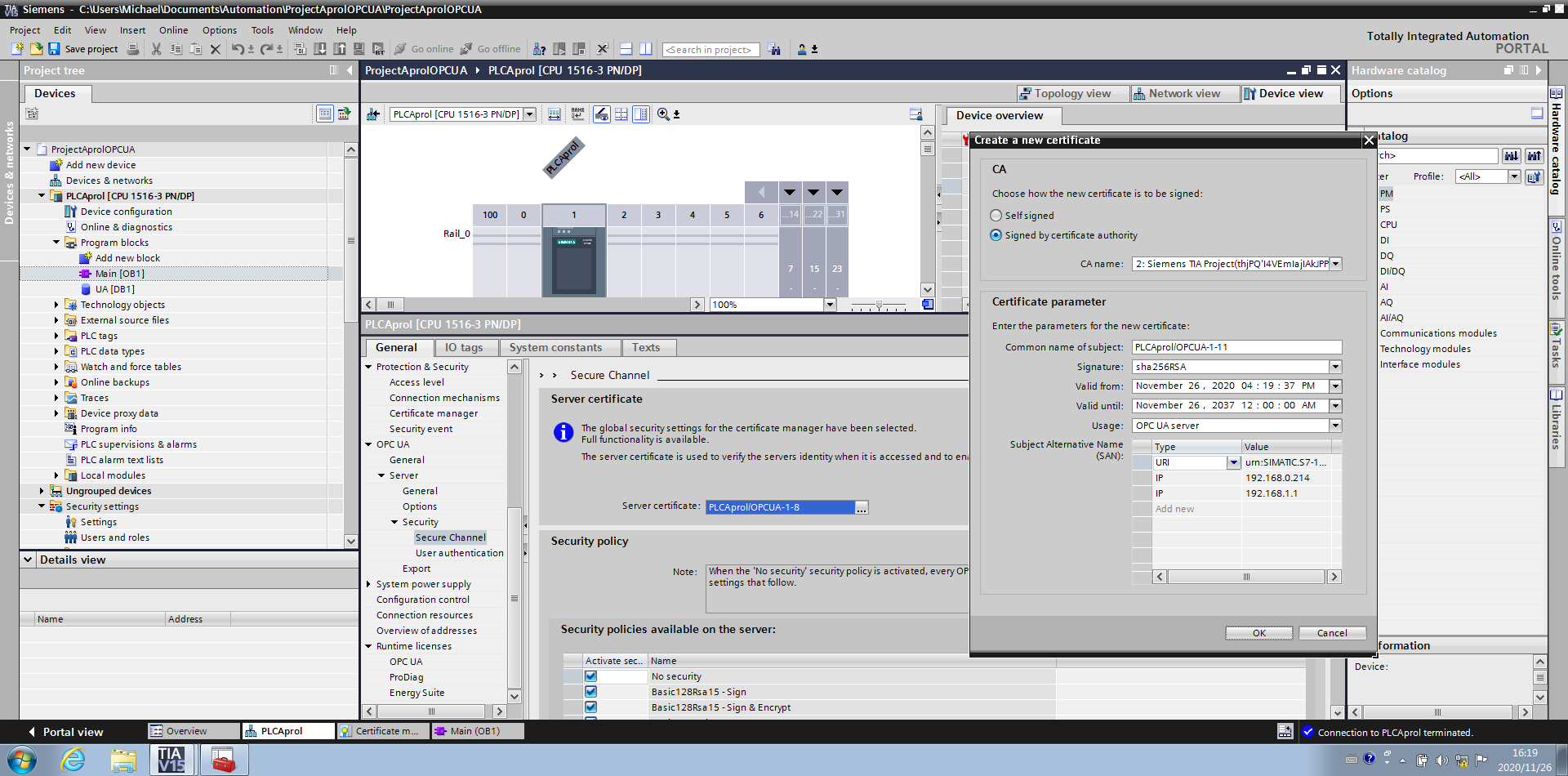This screenshot has height=776, width=1568.
Task: Click Portal view at the bottom left
Action: [66, 732]
